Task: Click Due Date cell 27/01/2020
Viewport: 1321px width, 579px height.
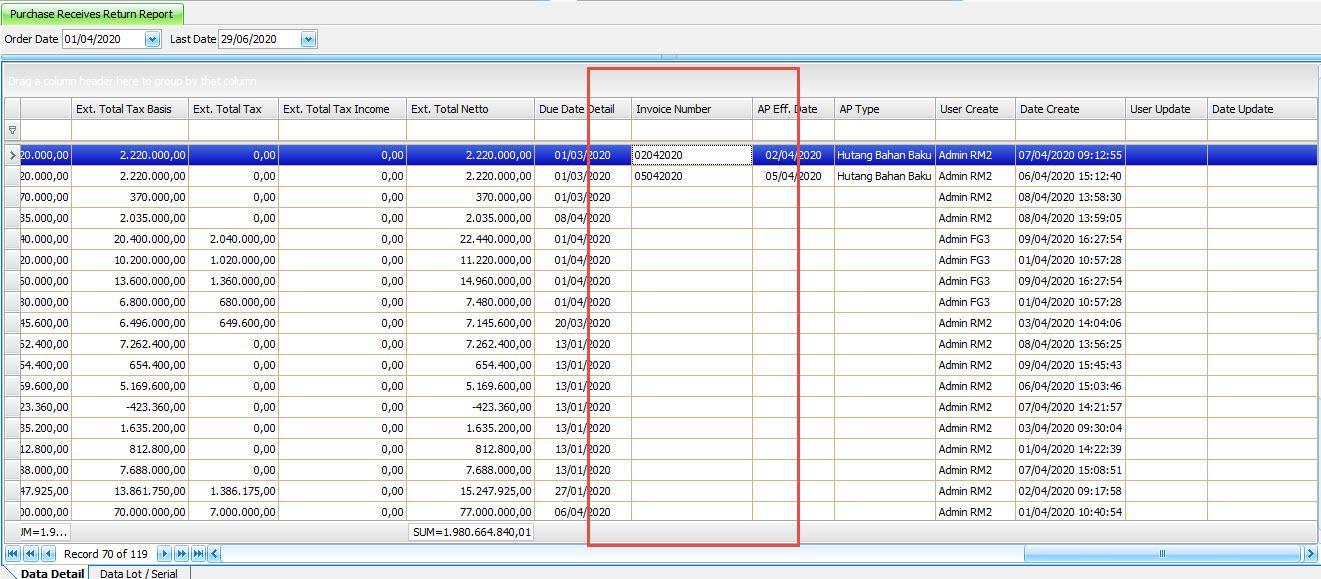Action: pyautogui.click(x=582, y=491)
